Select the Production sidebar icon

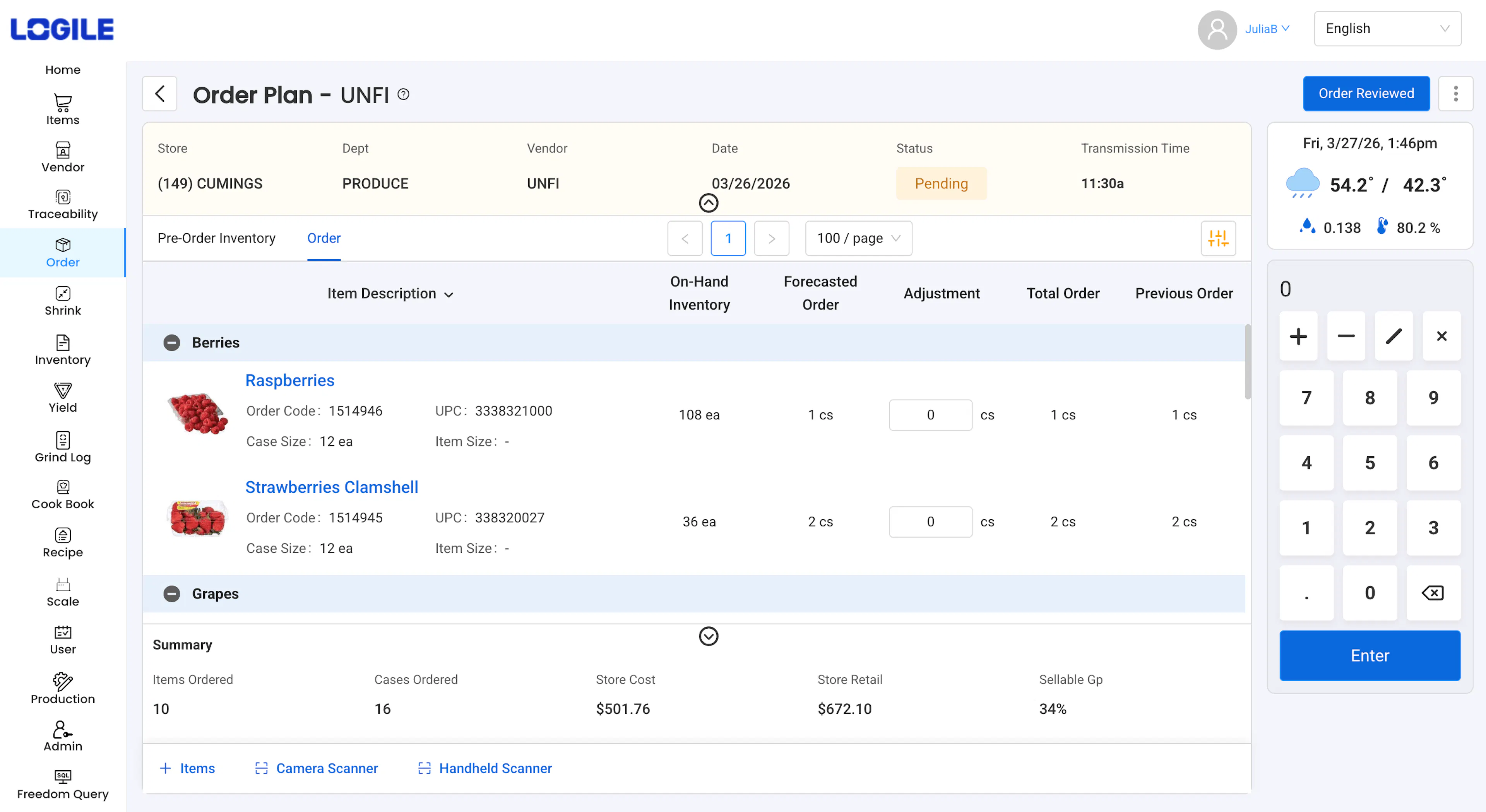[x=63, y=687]
